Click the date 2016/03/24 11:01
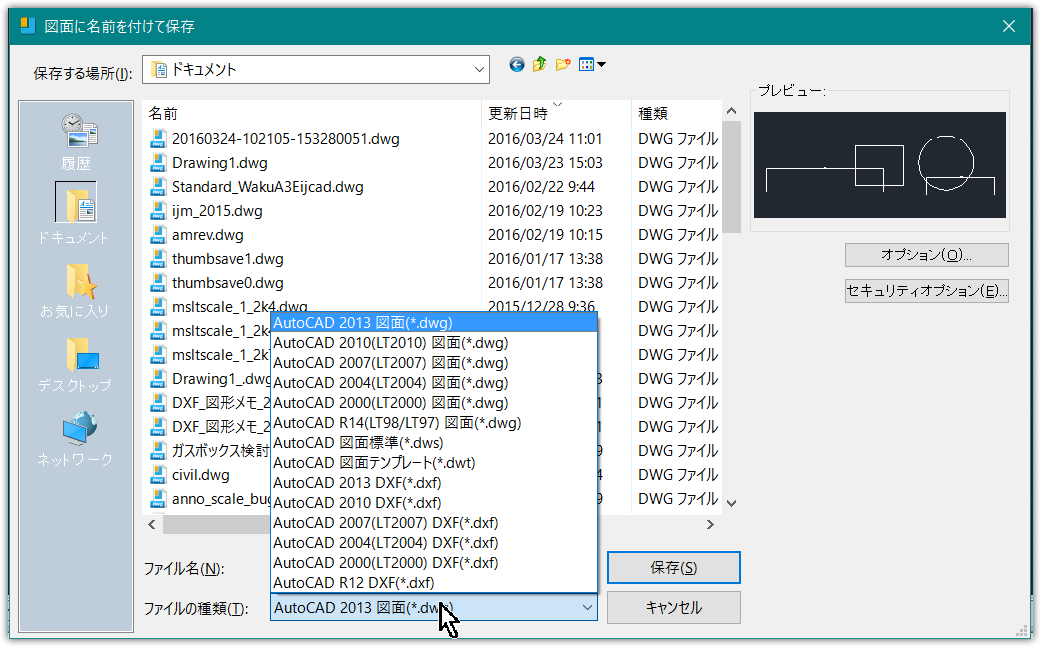This screenshot has height=647, width=1041. tap(545, 139)
